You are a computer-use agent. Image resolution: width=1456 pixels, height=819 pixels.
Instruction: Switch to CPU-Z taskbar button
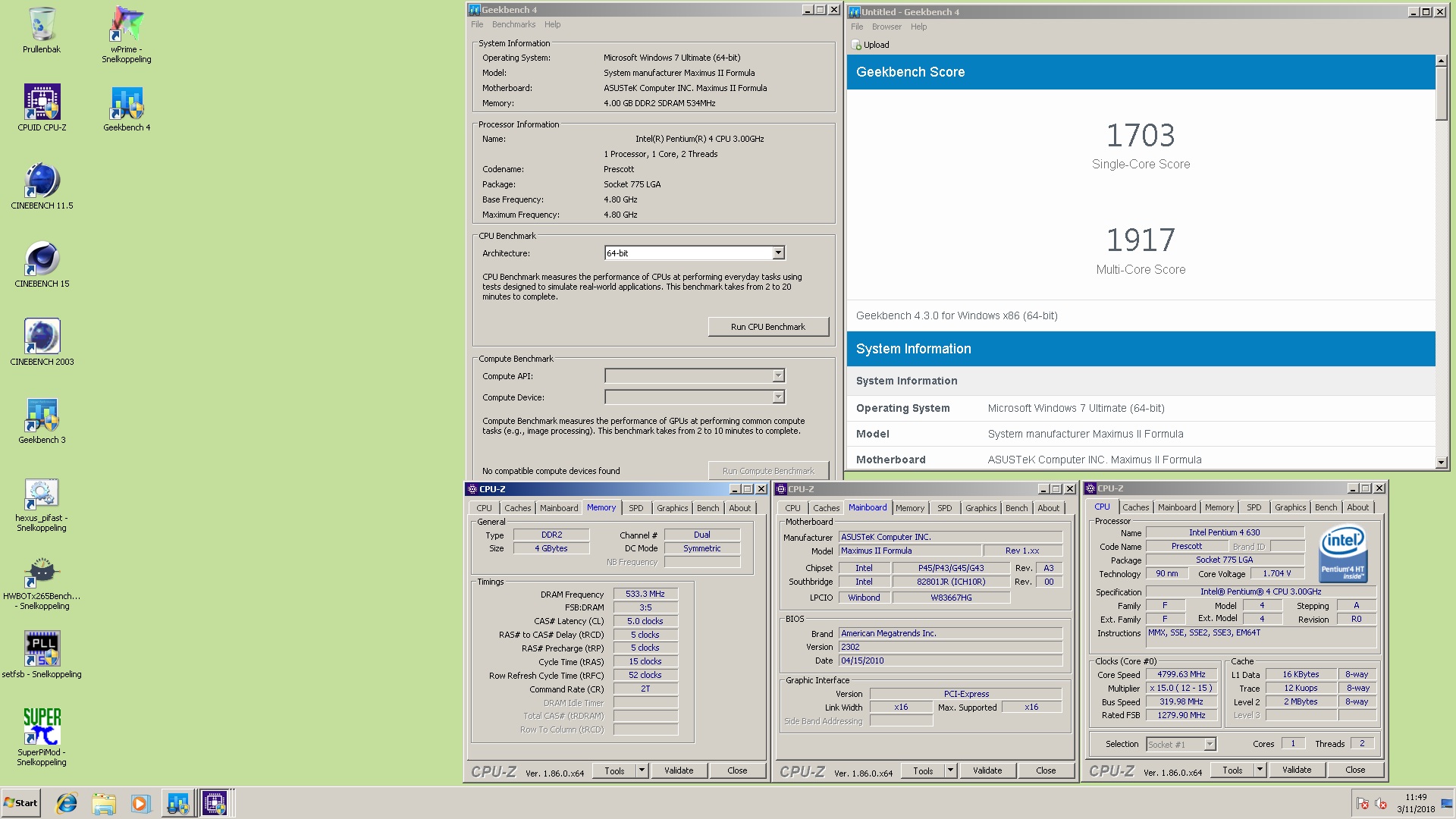(x=215, y=803)
